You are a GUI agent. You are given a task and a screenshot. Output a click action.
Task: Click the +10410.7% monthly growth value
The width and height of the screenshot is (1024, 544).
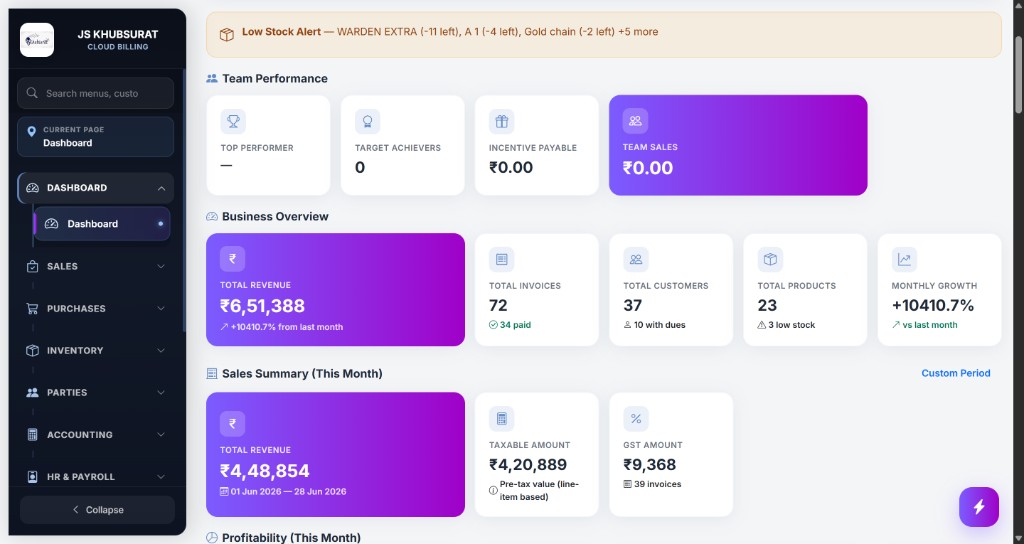[933, 305]
